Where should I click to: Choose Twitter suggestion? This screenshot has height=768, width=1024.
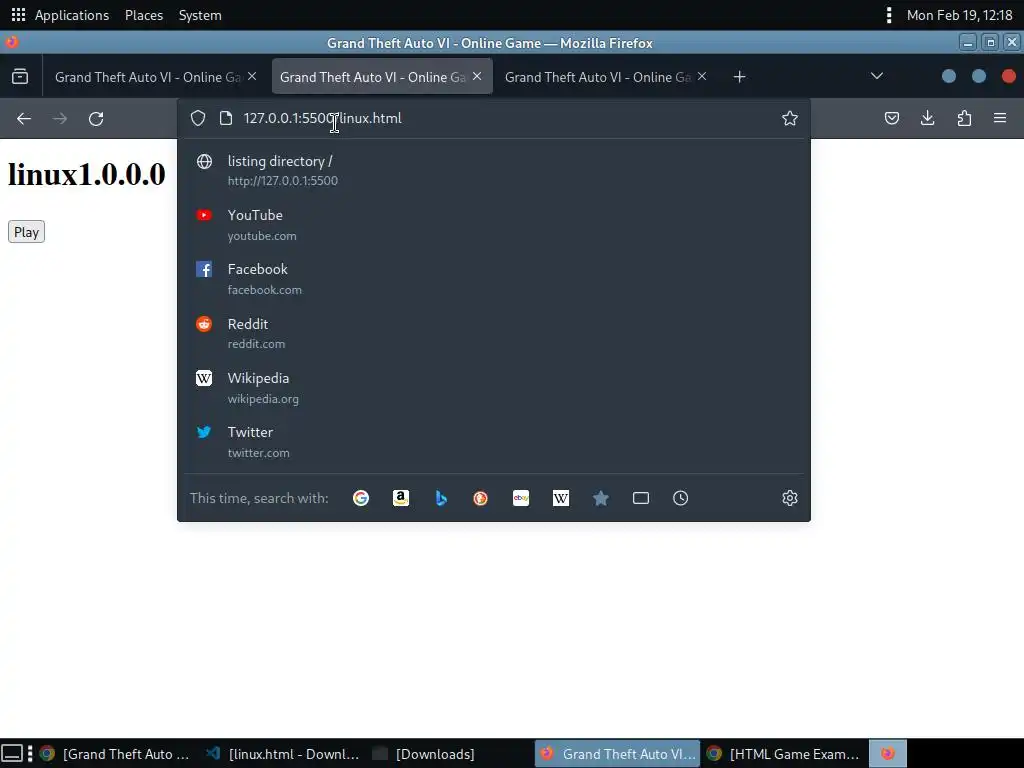[494, 441]
